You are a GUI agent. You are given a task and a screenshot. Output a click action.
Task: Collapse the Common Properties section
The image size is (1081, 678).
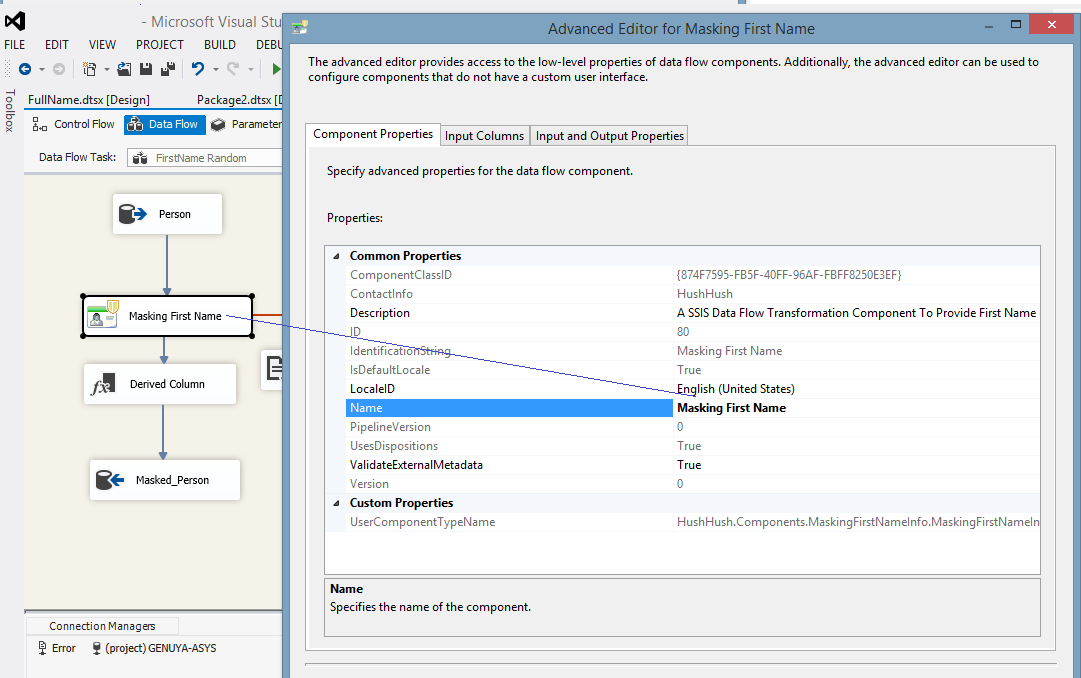point(336,256)
